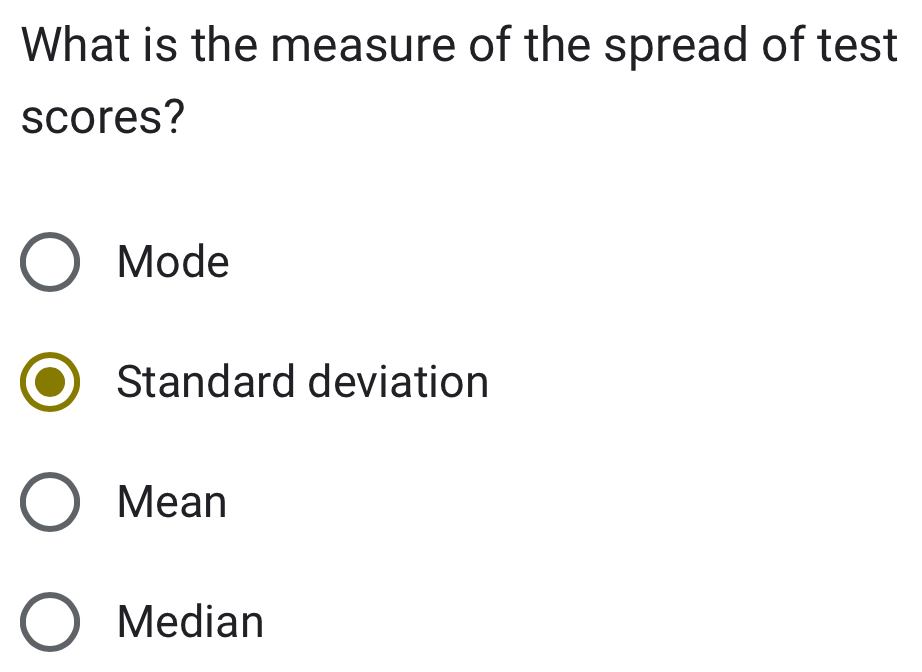Click the Mode answer label
922x672 pixels.
pyautogui.click(x=172, y=263)
